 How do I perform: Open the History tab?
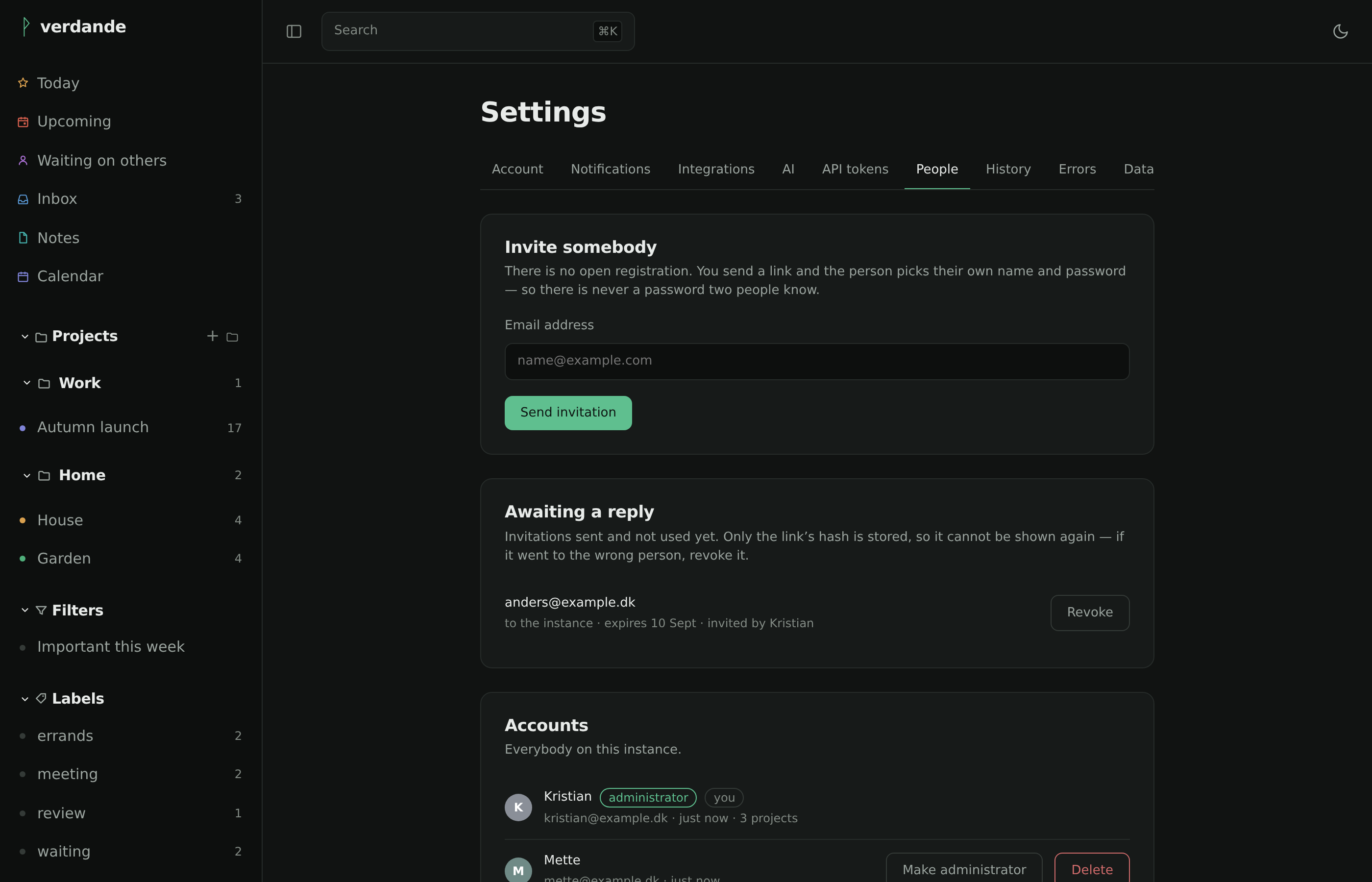tap(1008, 169)
